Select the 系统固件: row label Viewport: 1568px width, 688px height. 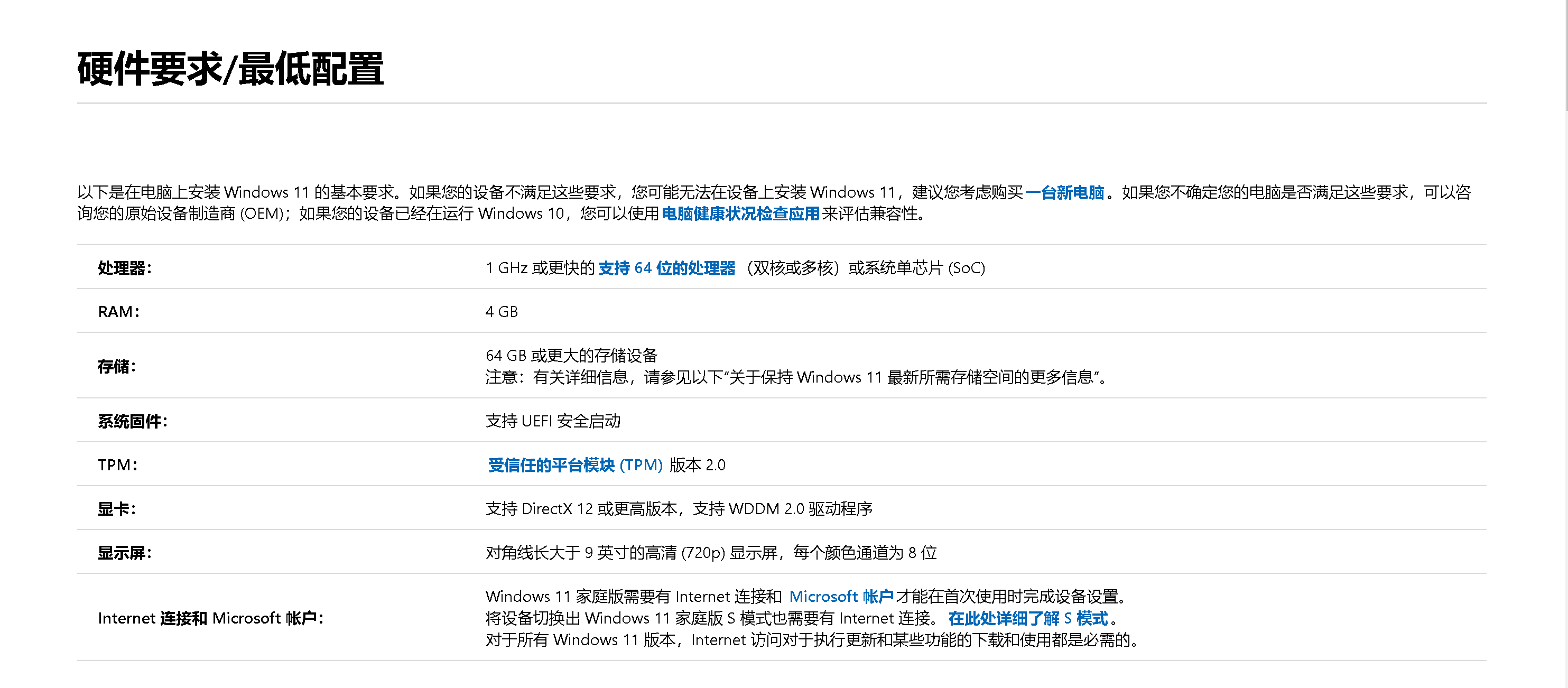coord(133,421)
